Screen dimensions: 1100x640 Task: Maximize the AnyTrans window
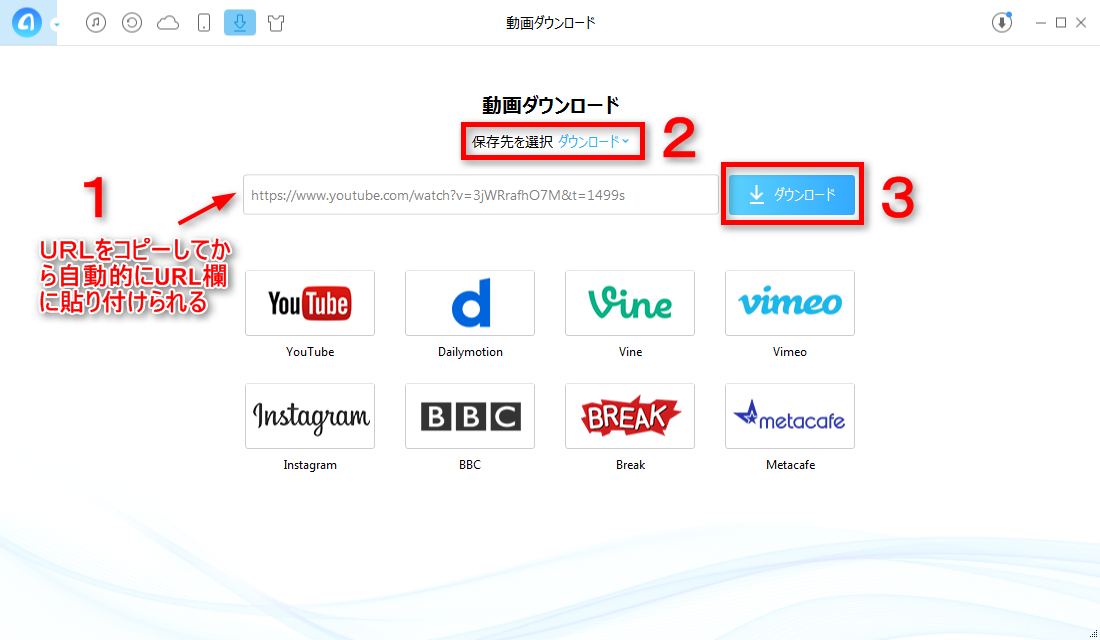coord(1061,22)
